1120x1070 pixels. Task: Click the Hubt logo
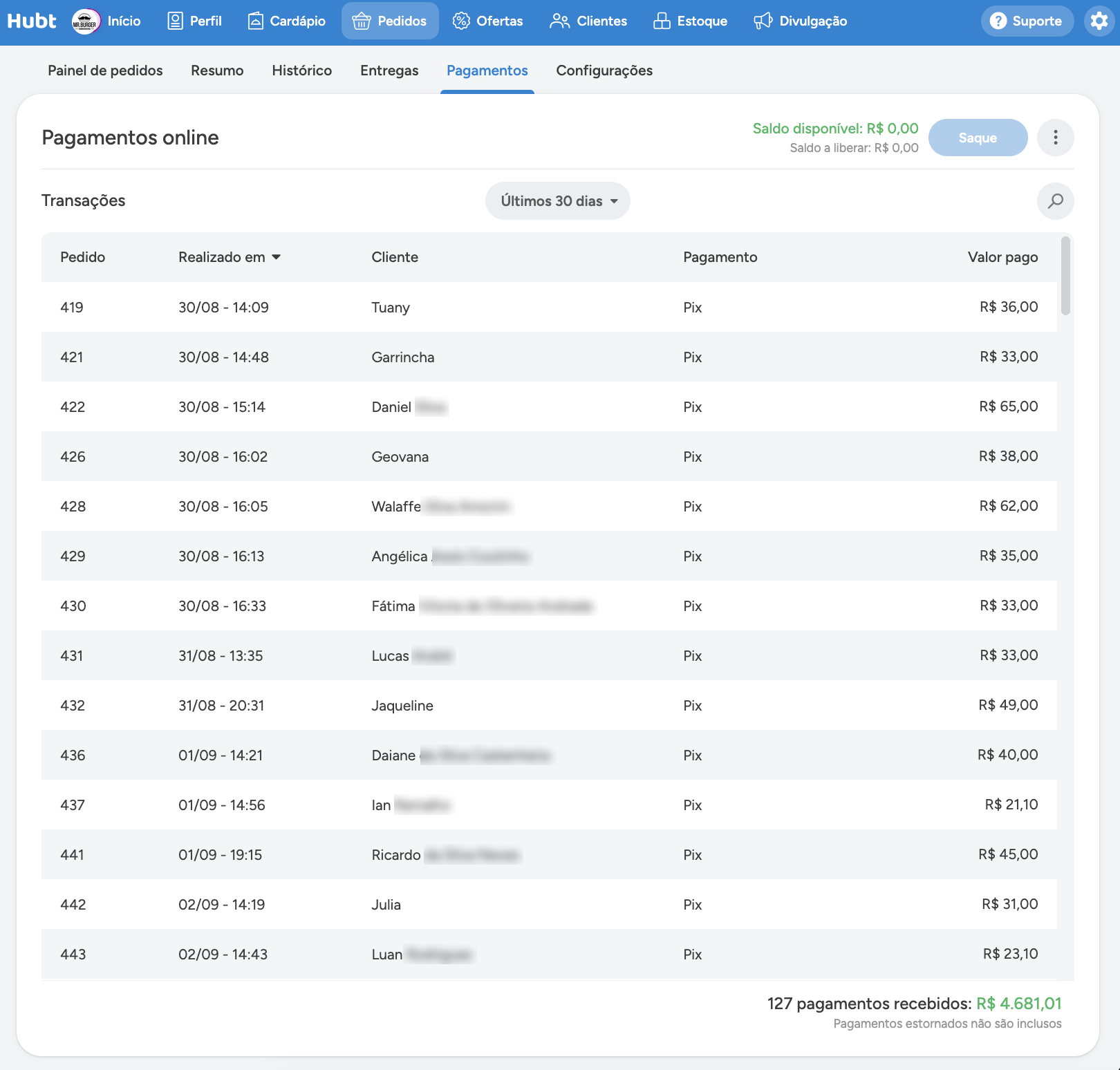[32, 21]
